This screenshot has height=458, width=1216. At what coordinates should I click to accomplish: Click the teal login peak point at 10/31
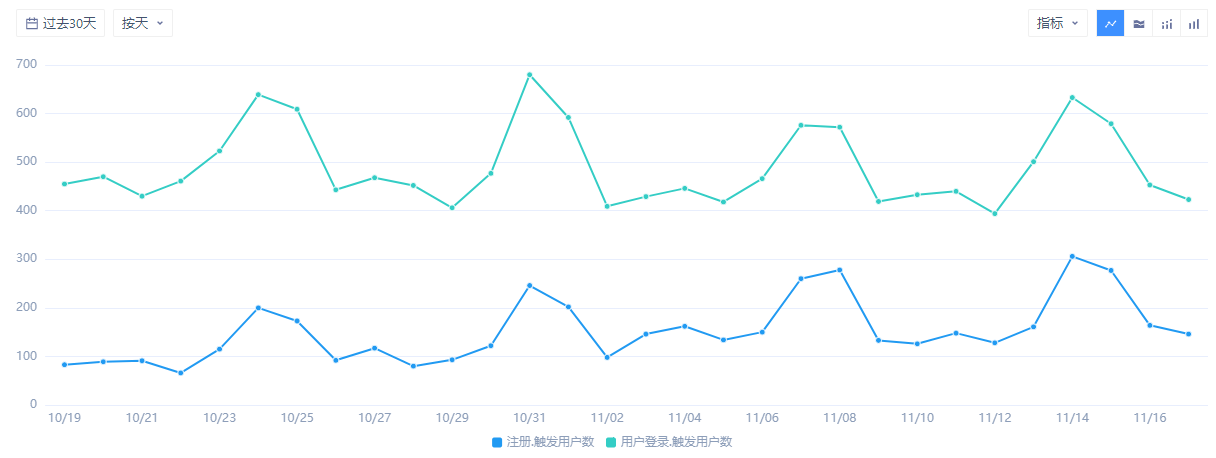click(529, 75)
